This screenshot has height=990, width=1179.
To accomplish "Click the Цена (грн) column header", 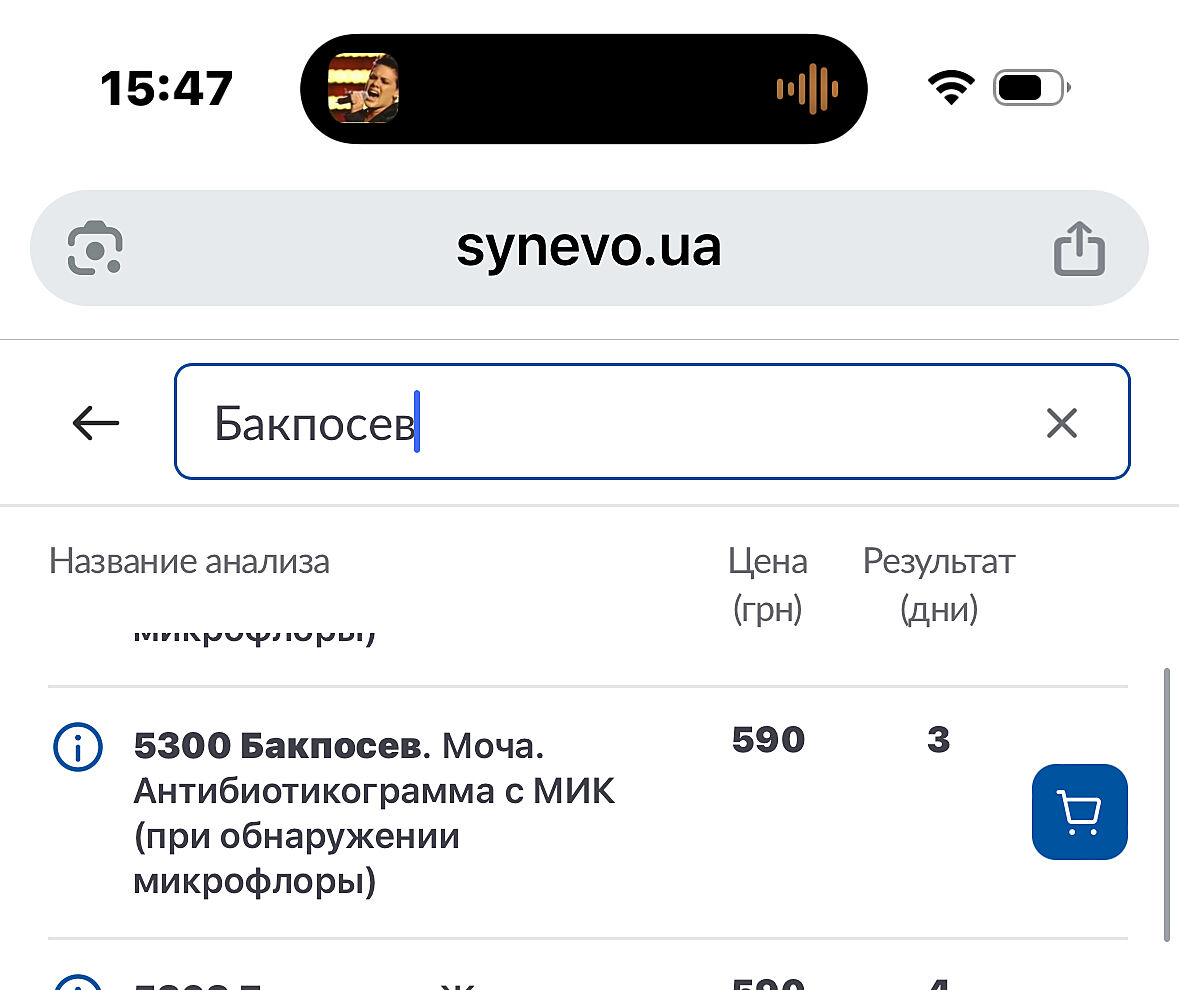I will click(x=767, y=585).
